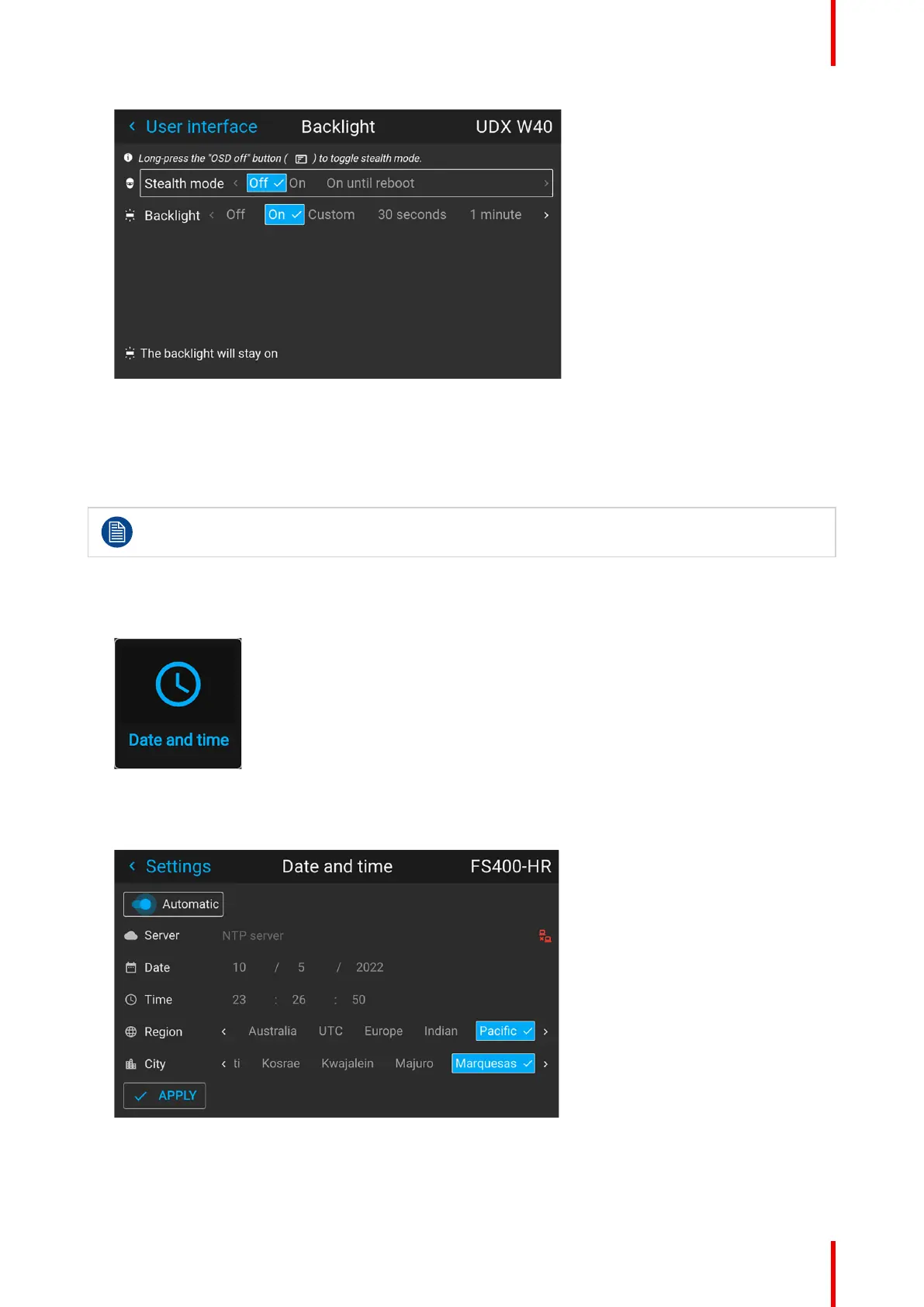Set Backlight to On
Viewport: 924px width, 1307px height.
(284, 215)
